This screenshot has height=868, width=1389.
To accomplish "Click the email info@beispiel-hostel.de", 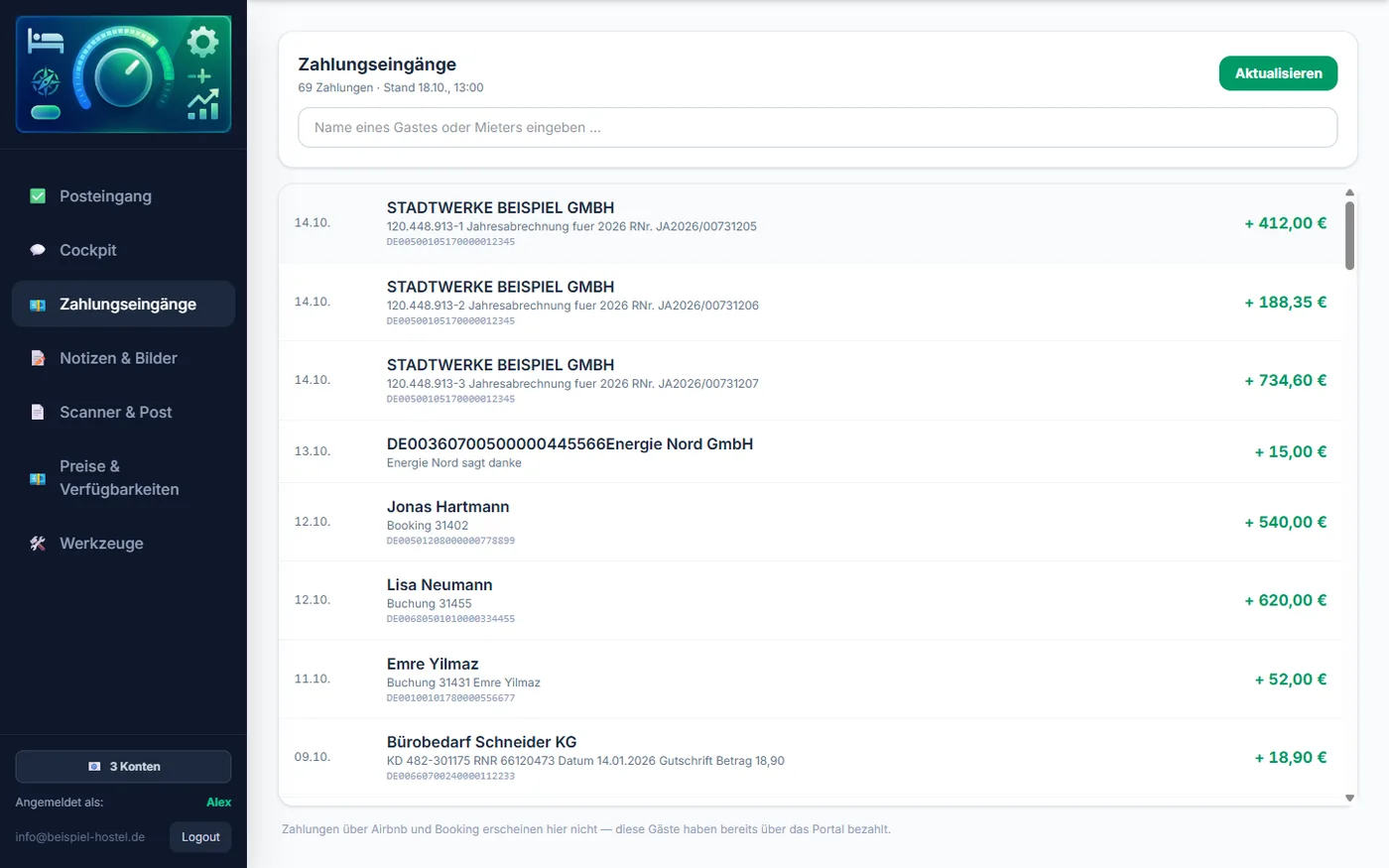I will click(x=80, y=837).
